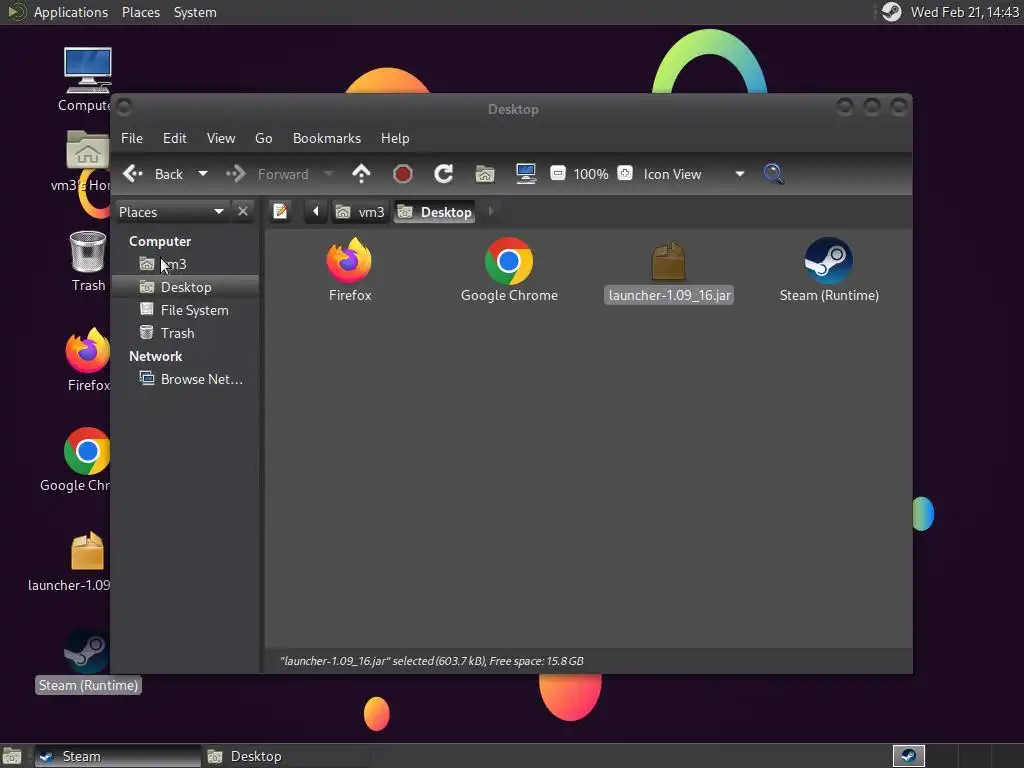Open the window menu button in title bar
Viewport: 1024px width, 768px height.
(124, 106)
